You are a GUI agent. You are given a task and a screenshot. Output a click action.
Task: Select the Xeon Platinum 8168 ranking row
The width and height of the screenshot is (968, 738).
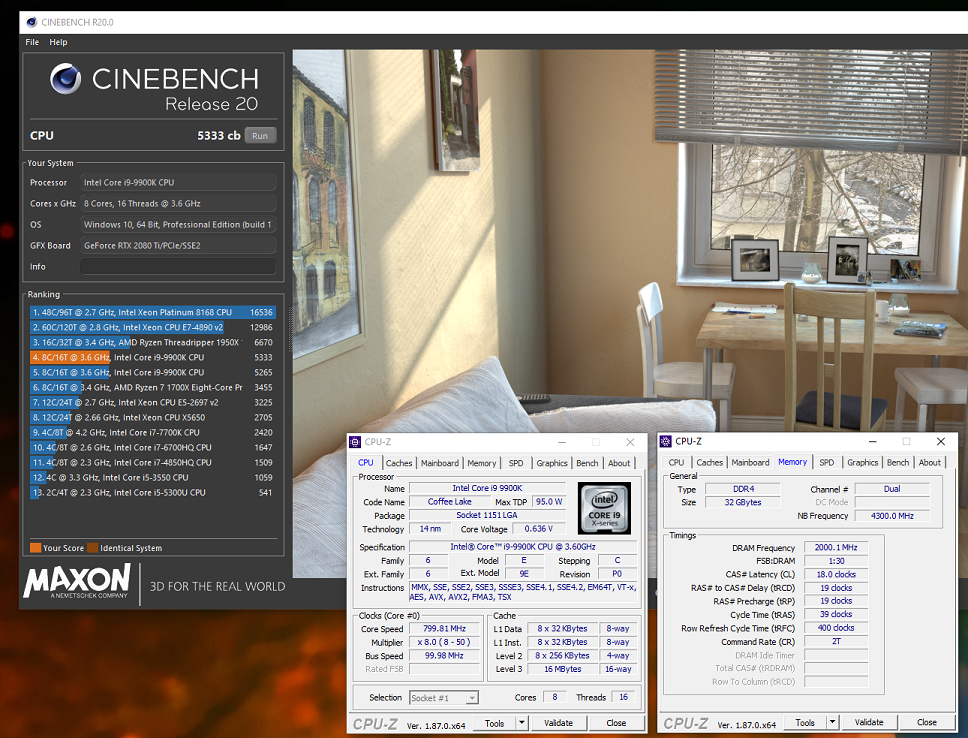pyautogui.click(x=152, y=312)
